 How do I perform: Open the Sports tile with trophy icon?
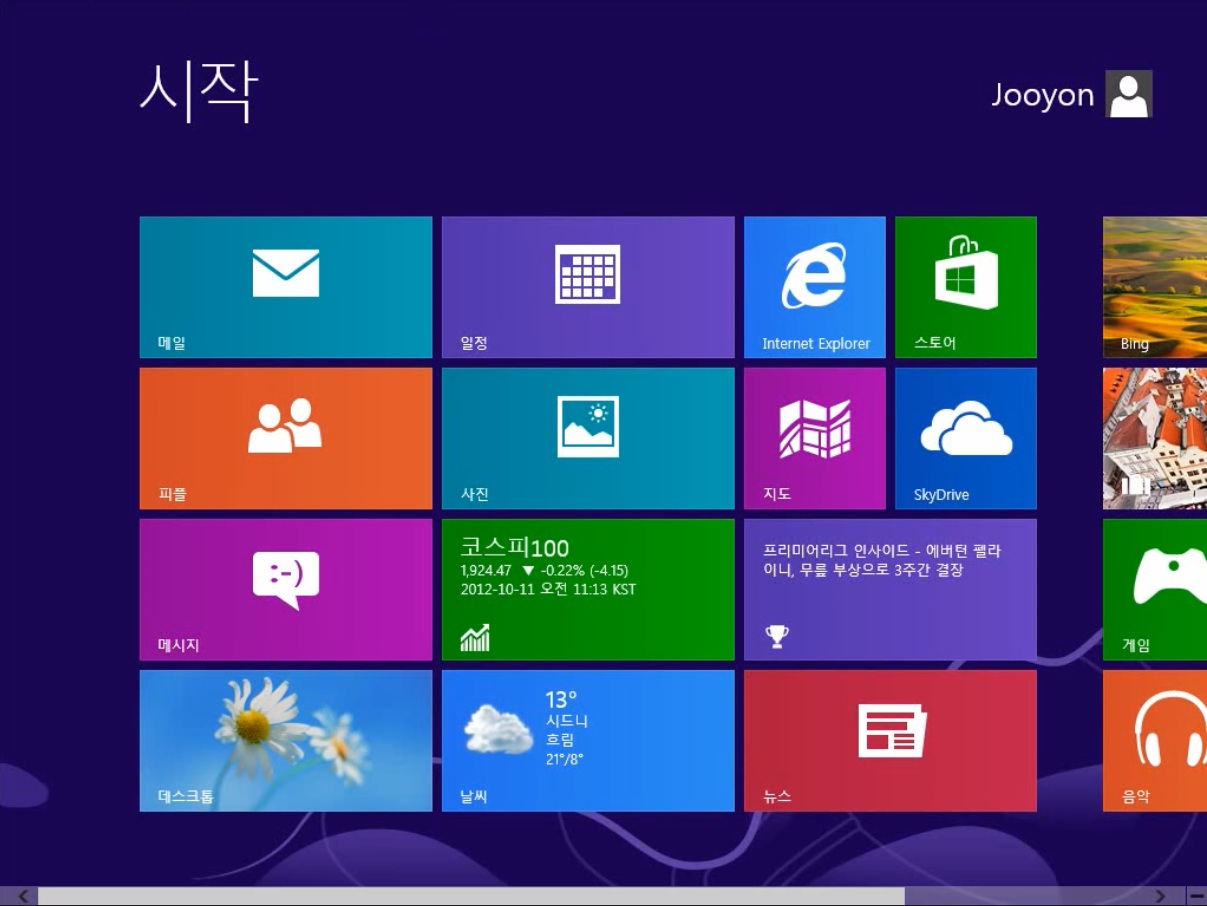(x=890, y=590)
